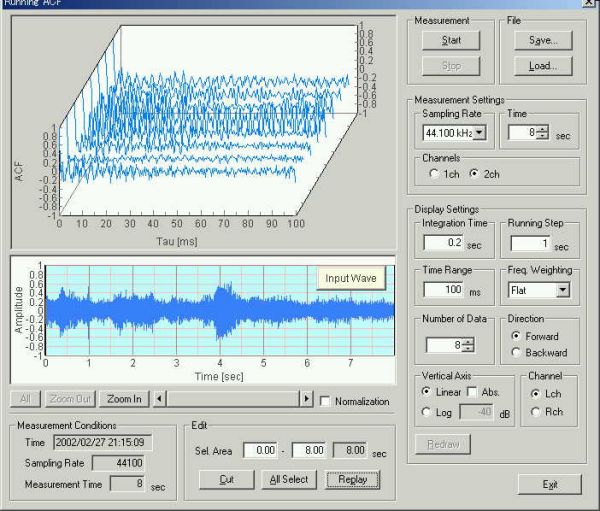Click the waveform scrollbar left arrow
The image size is (600, 511).
[x=160, y=399]
